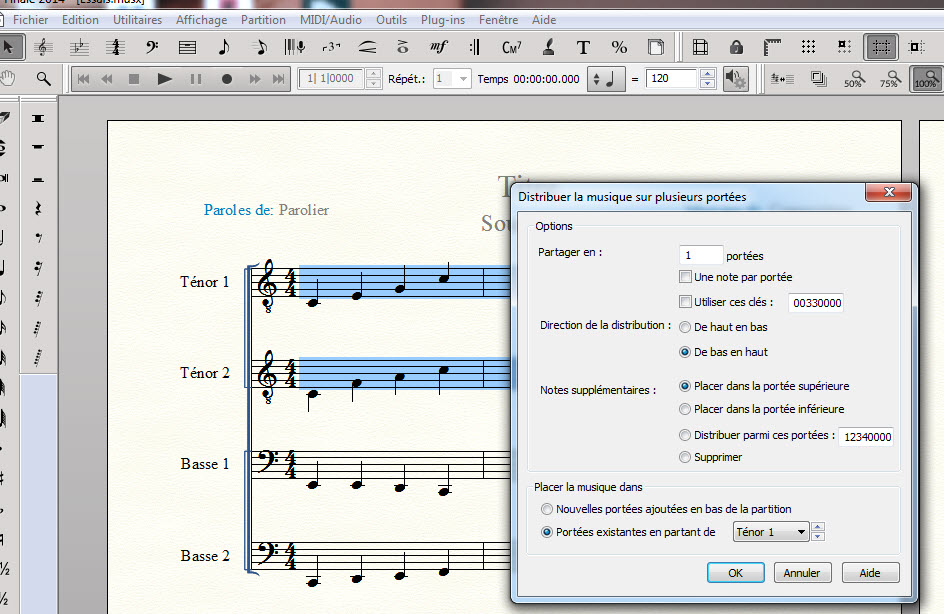
Task: Open the MIDI/Audio menu
Action: point(331,19)
